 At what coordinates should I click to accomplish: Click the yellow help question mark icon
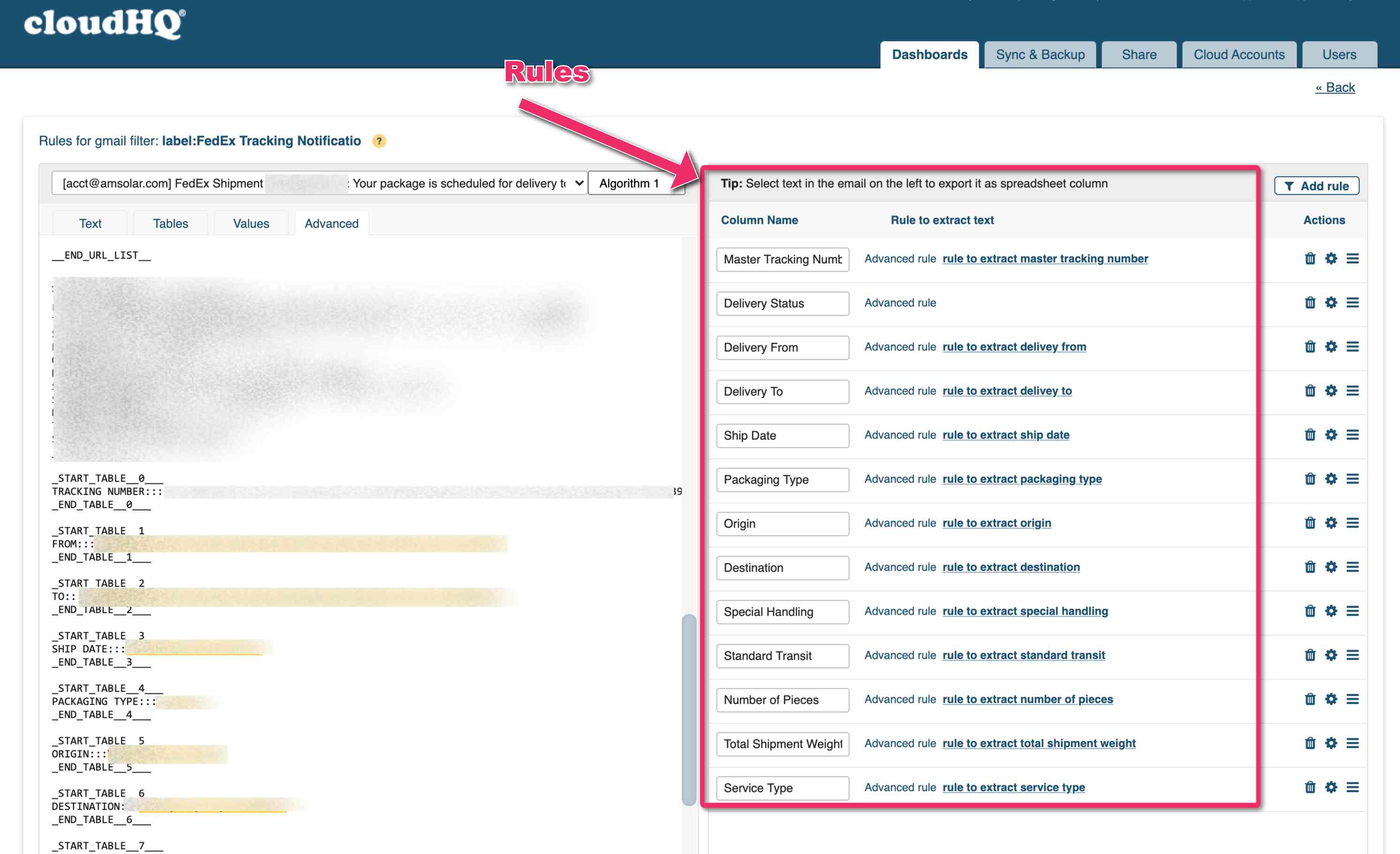[379, 141]
